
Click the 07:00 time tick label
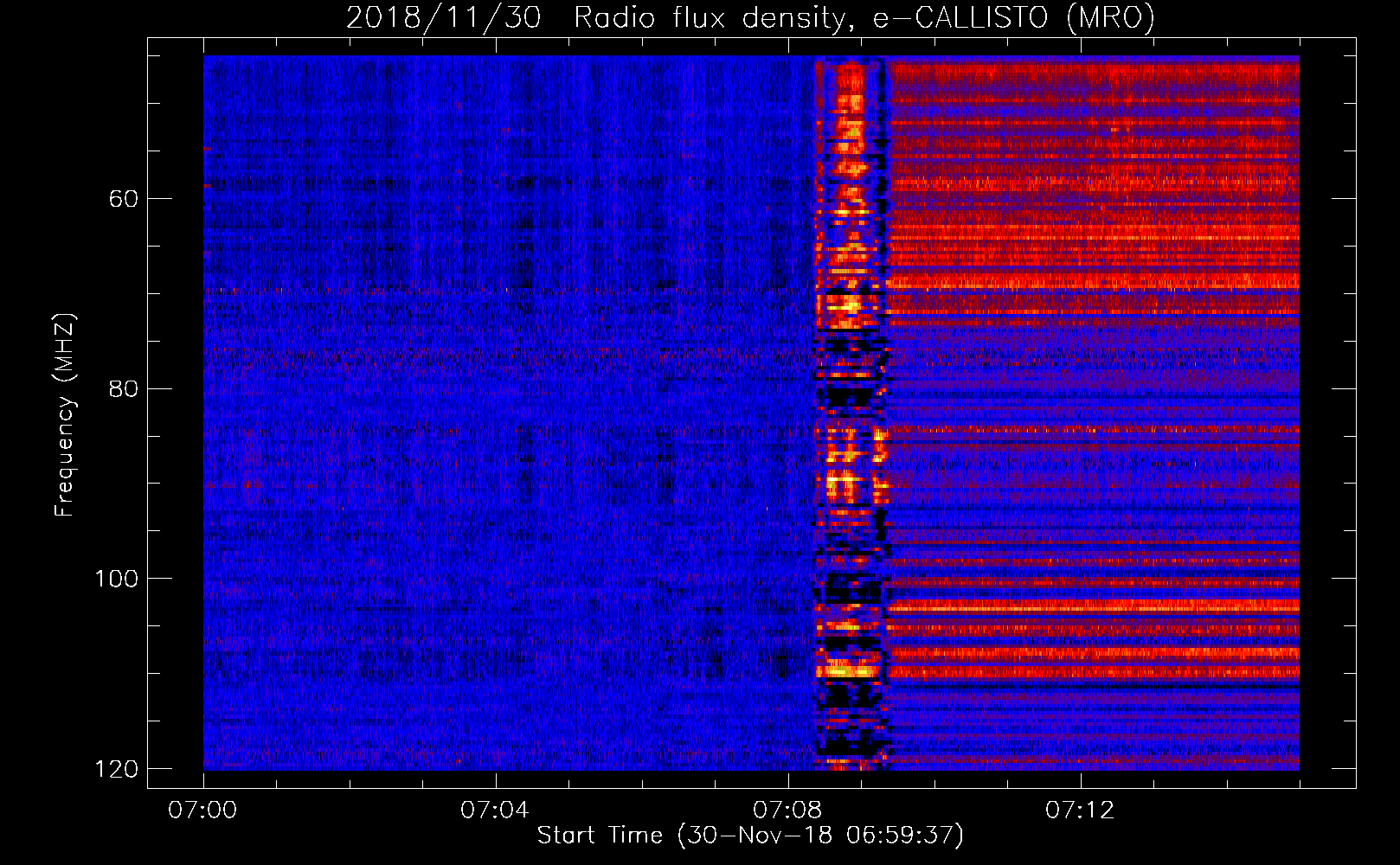[202, 811]
